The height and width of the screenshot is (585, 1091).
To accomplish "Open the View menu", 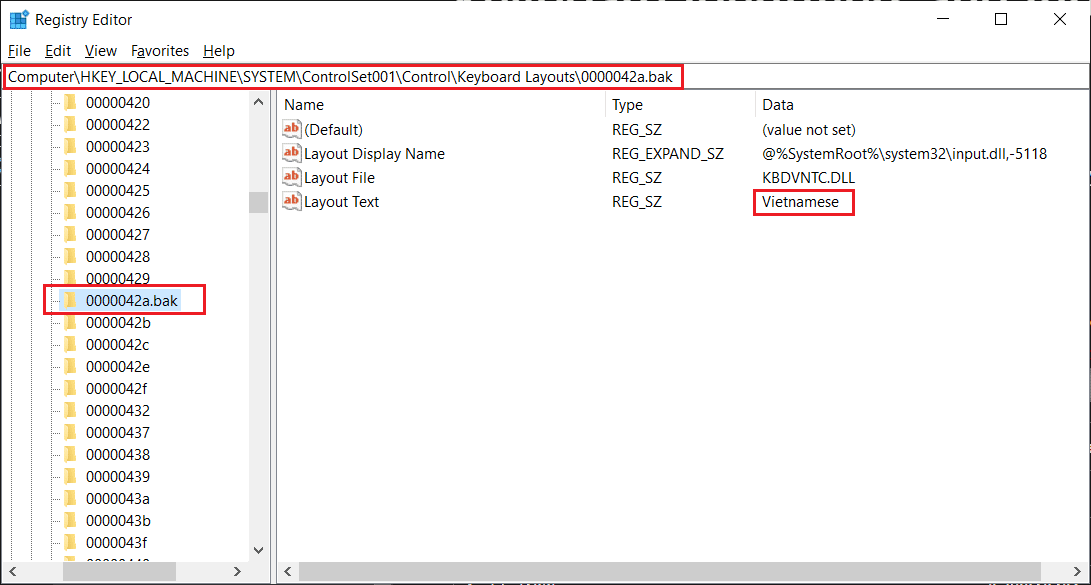I will [101, 51].
